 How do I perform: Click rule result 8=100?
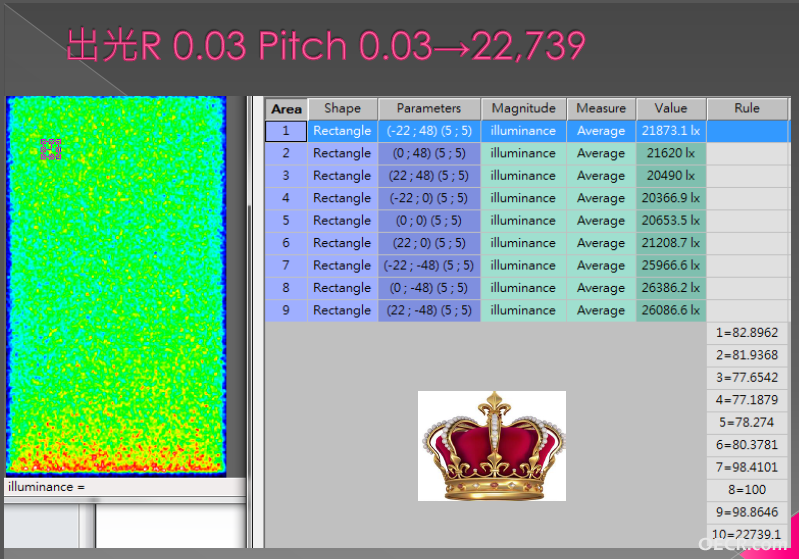747,490
